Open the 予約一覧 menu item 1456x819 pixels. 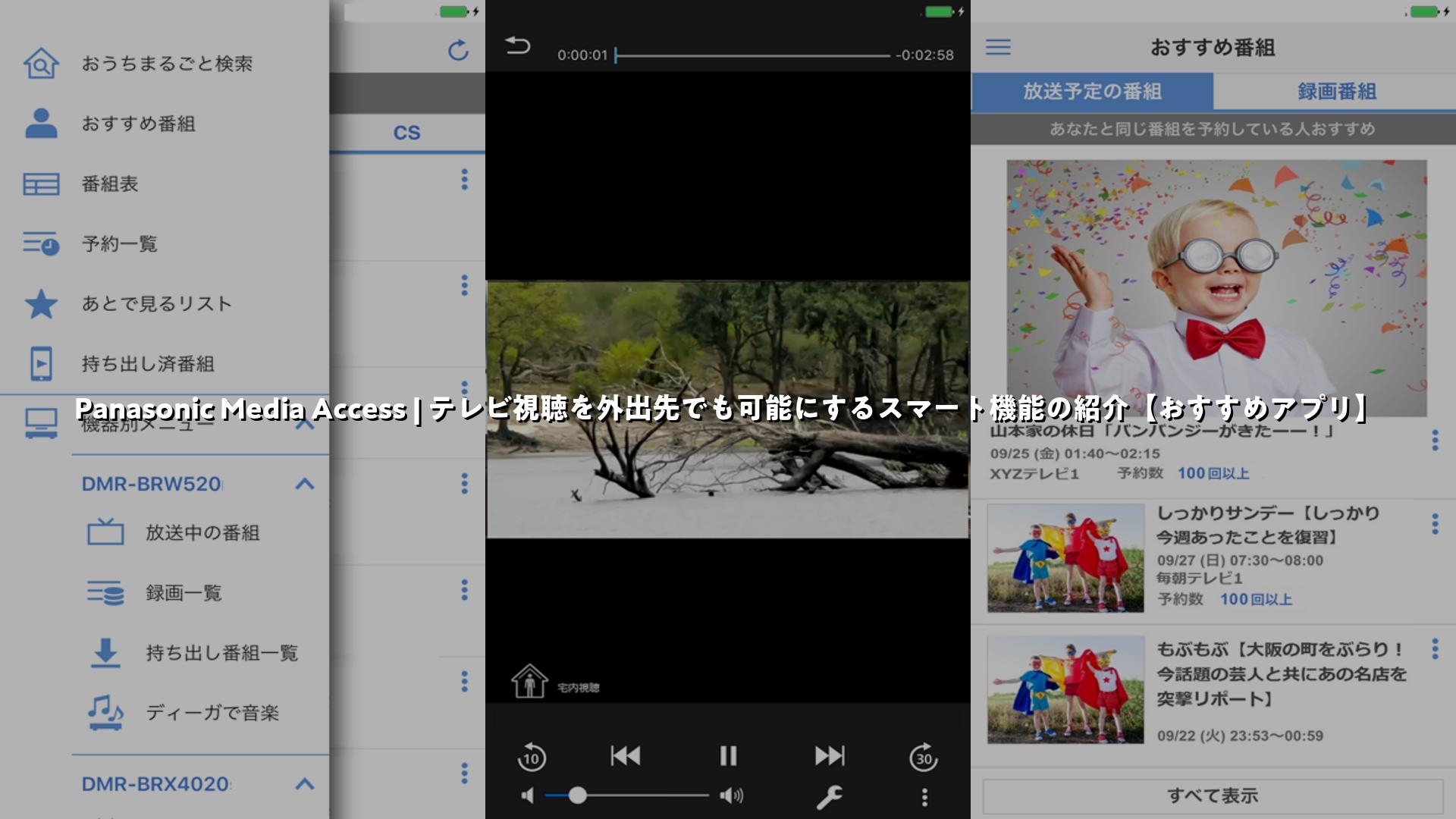tap(120, 243)
